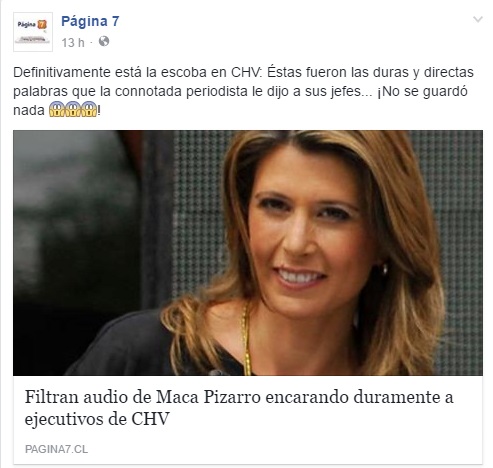Open the 13 h timestamp link

point(73,42)
